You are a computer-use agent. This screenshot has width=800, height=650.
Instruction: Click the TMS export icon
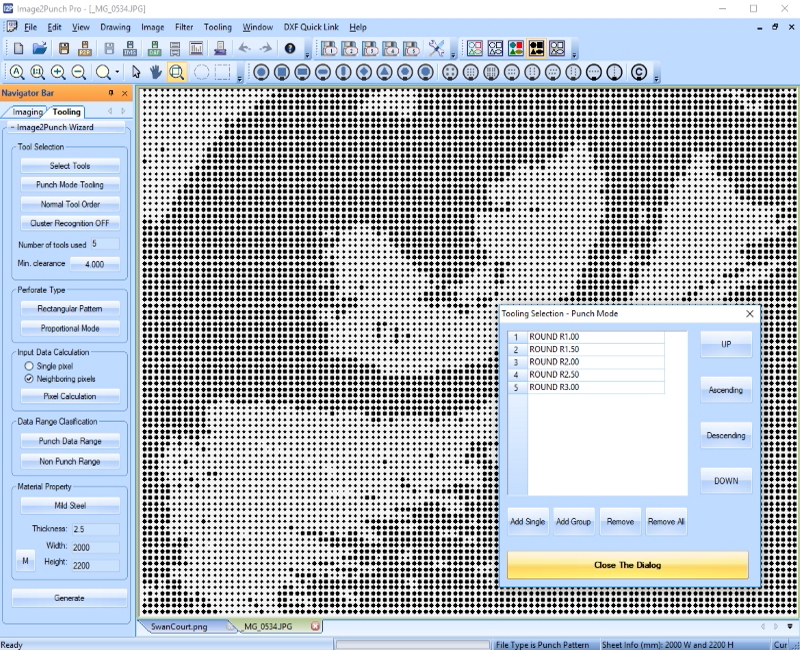130,48
